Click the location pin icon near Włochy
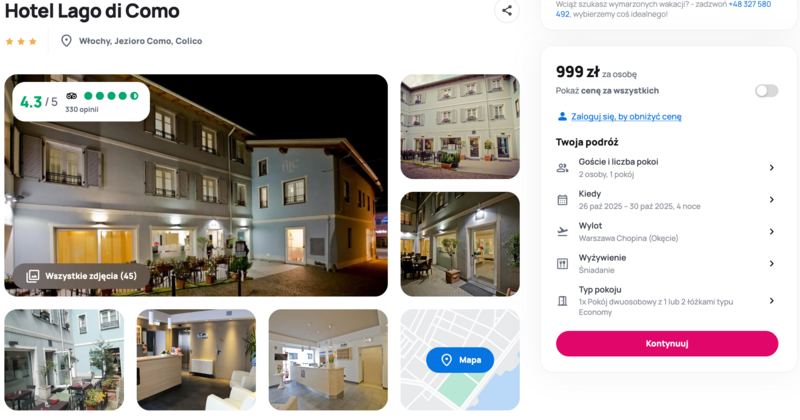Viewport: 800px width, 420px height. [x=66, y=41]
